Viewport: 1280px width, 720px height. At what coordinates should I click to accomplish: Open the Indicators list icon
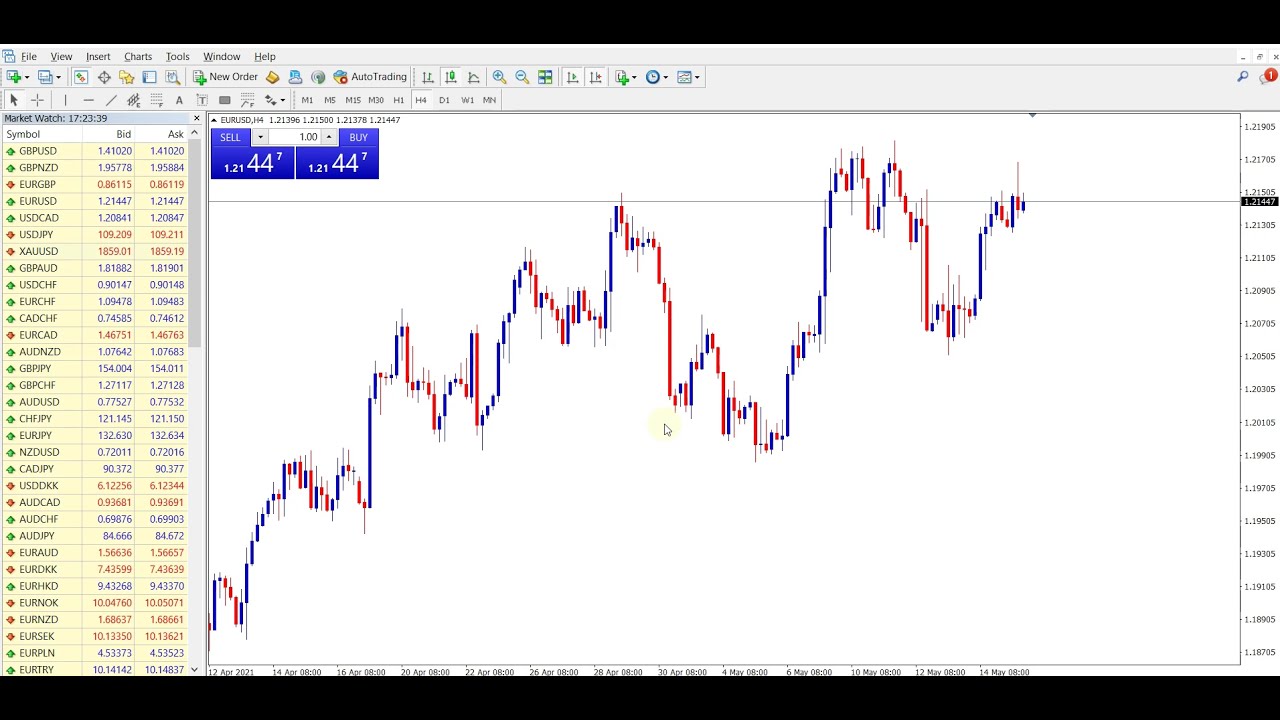tap(622, 77)
